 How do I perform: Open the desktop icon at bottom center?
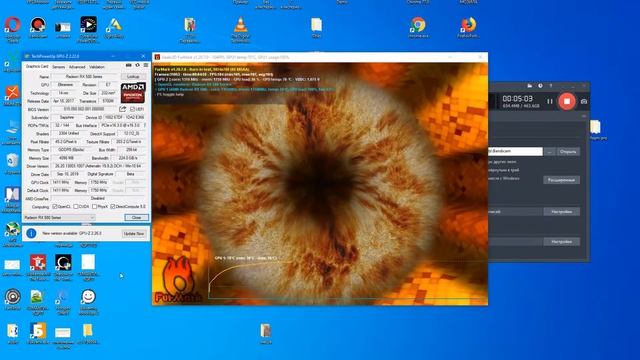pyautogui.click(x=266, y=330)
